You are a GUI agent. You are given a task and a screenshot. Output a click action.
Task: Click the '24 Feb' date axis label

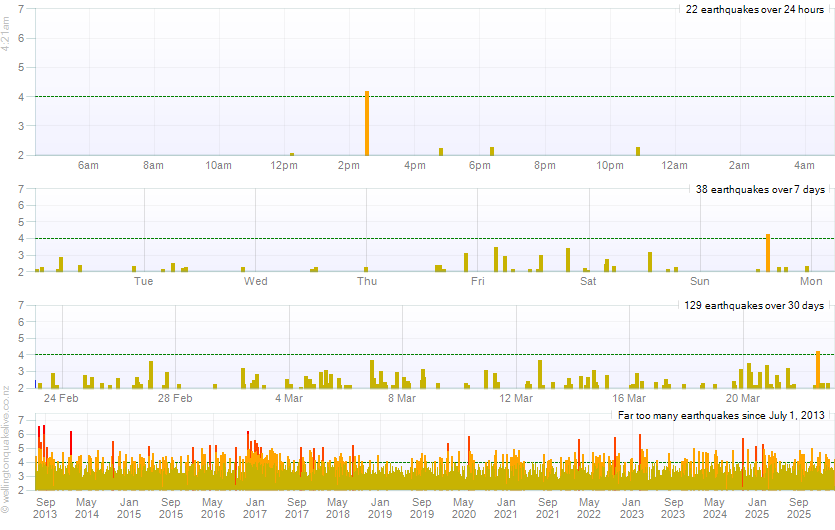click(62, 398)
